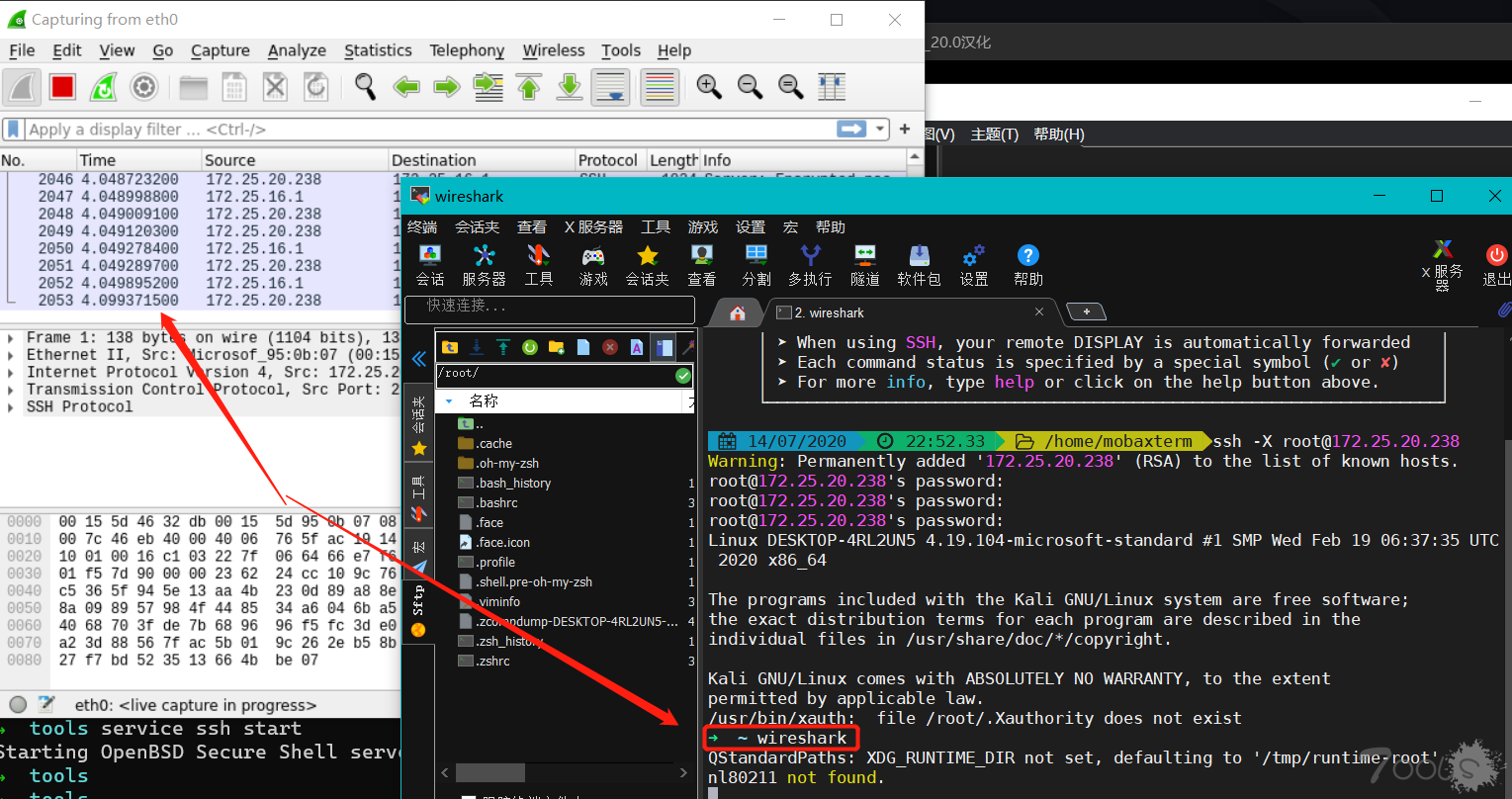This screenshot has height=799, width=1512.
Task: Open Wireshark capture options gear
Action: click(x=144, y=87)
